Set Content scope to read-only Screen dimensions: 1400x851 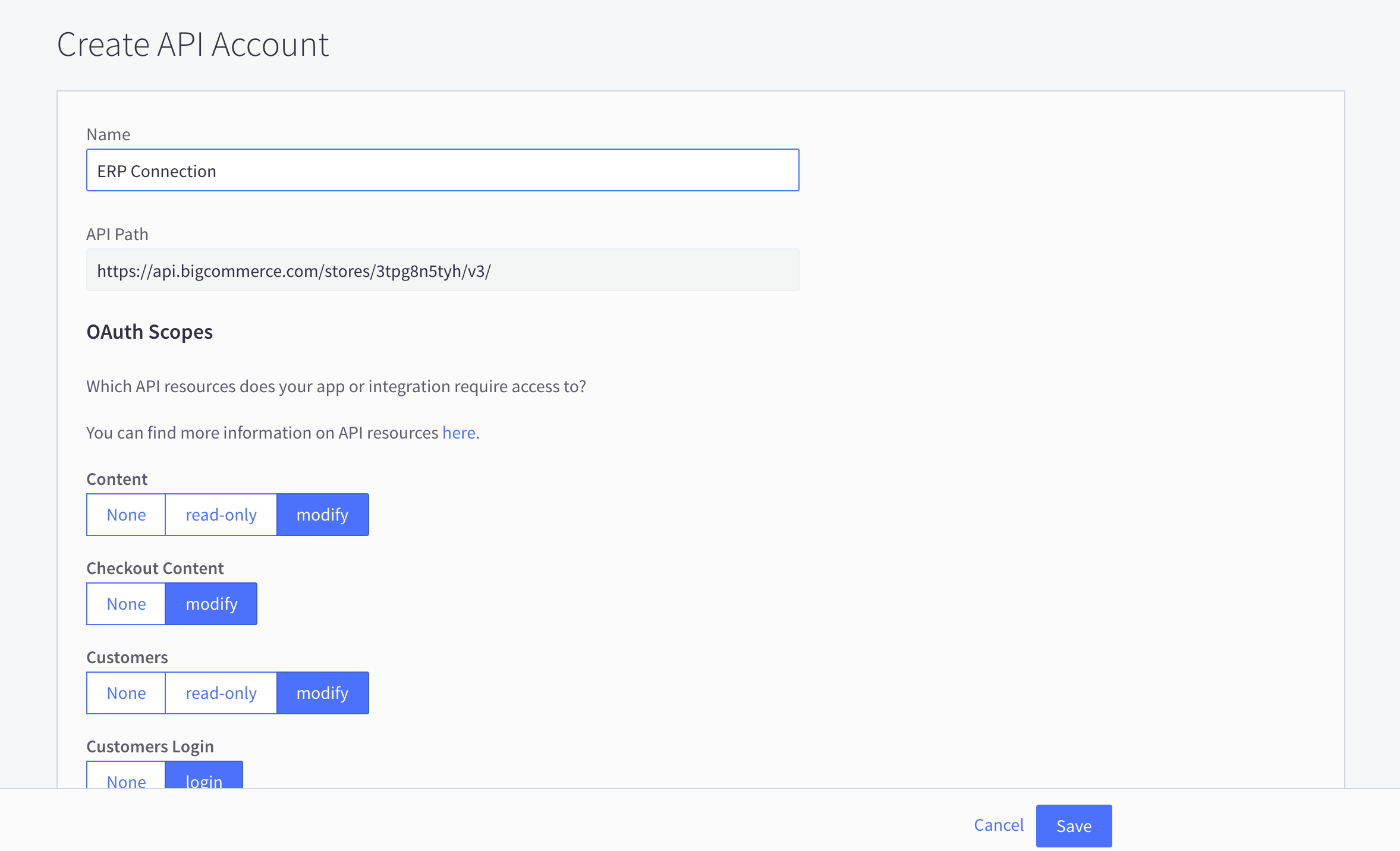[221, 515]
